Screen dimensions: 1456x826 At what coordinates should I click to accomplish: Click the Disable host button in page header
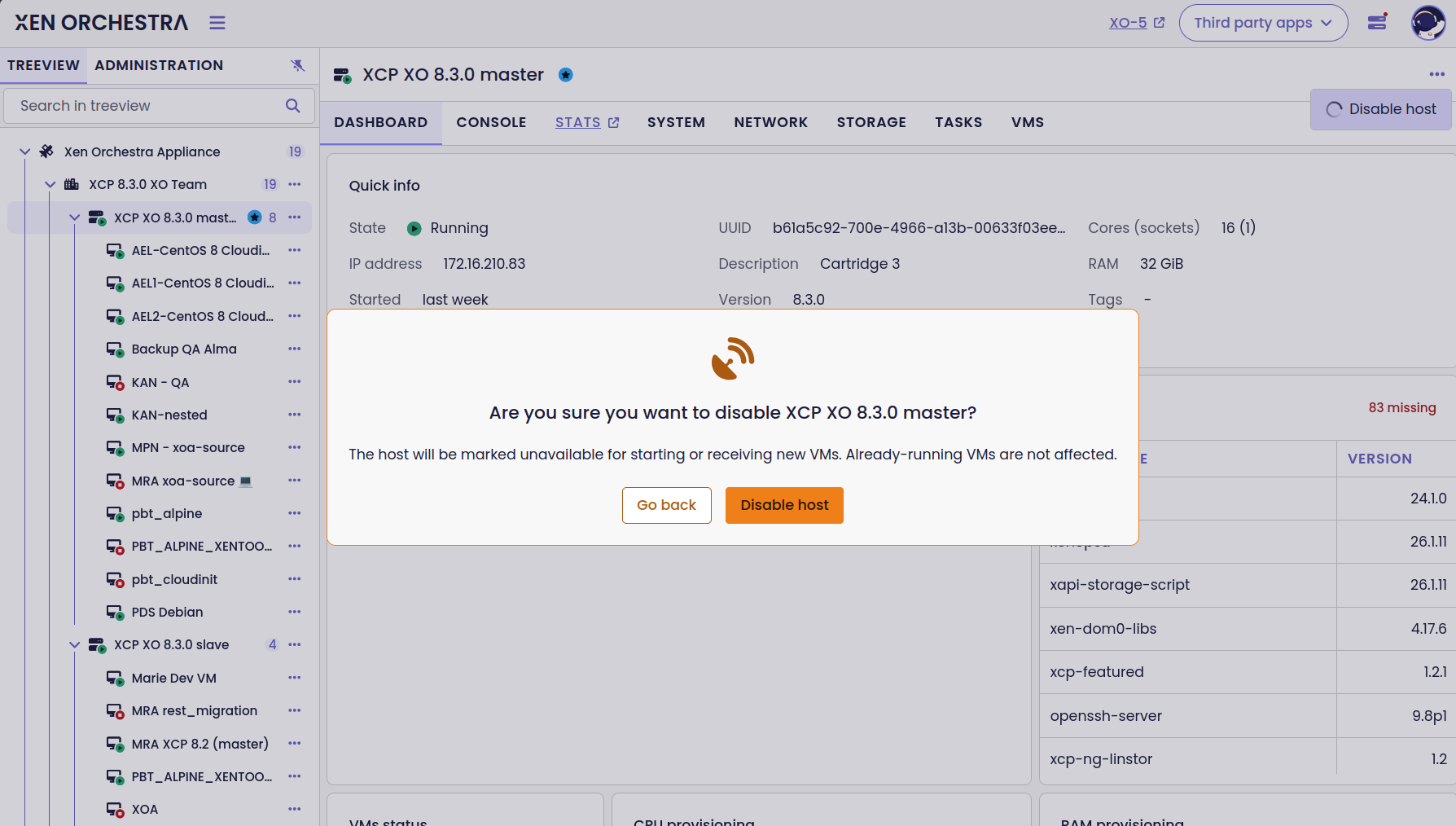click(1381, 109)
